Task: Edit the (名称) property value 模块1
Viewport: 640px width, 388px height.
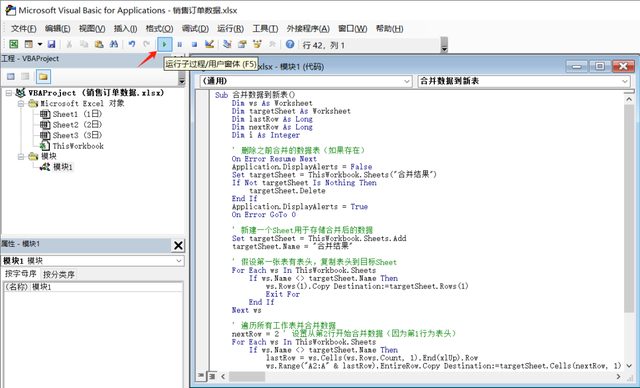Action: (x=106, y=287)
